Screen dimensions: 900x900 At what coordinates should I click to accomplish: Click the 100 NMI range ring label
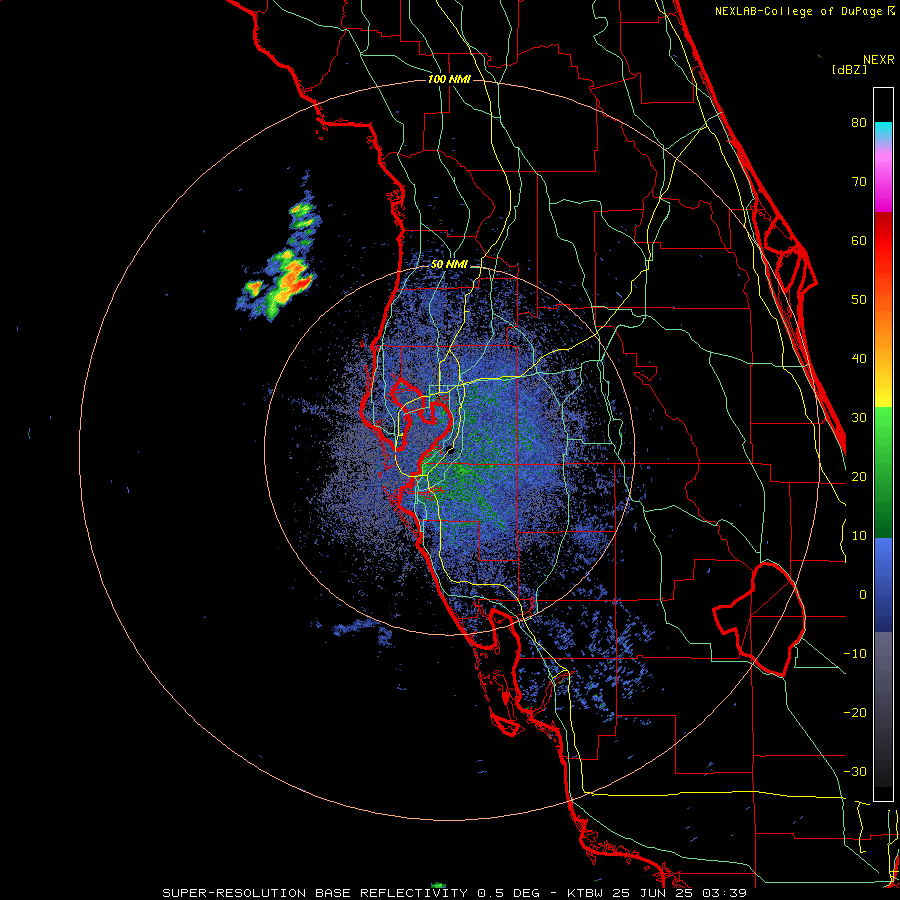click(x=449, y=79)
